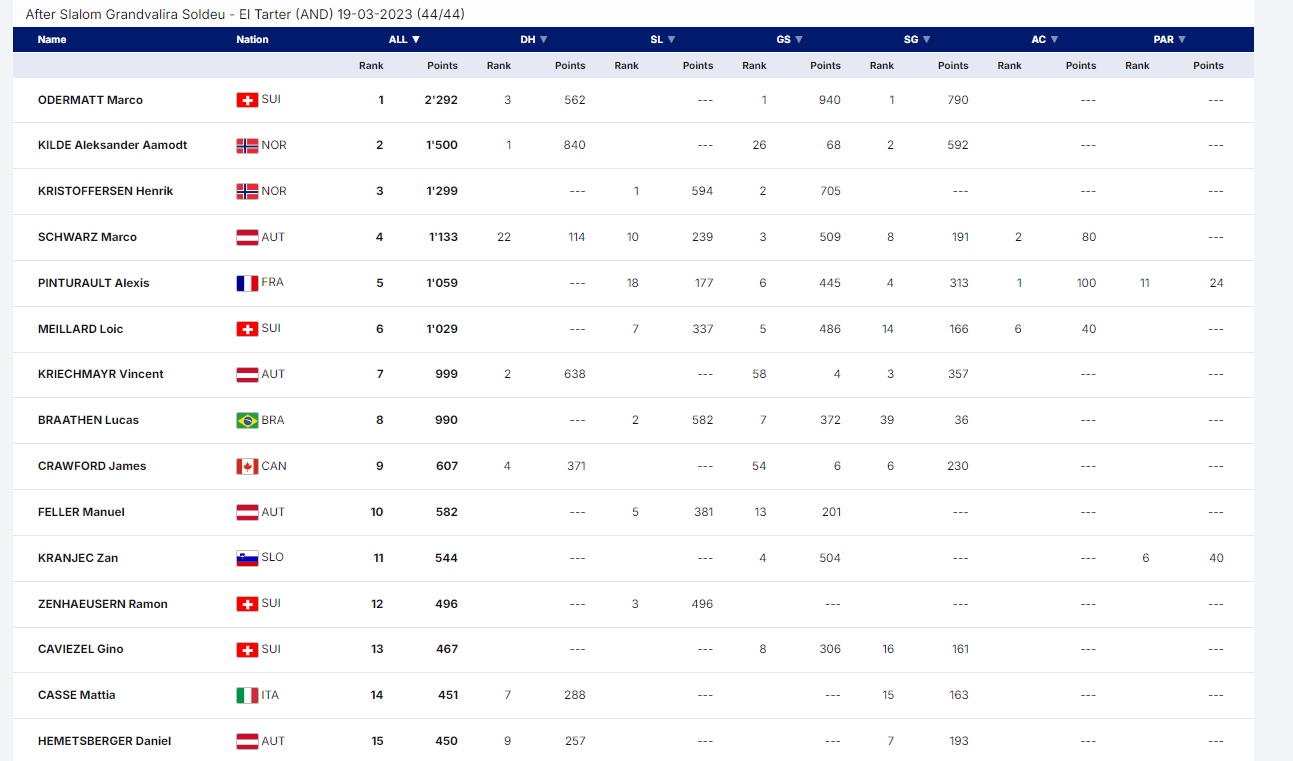
Task: Click the Austrian flag beside KRIECHMAYR Vincent
Action: point(247,374)
